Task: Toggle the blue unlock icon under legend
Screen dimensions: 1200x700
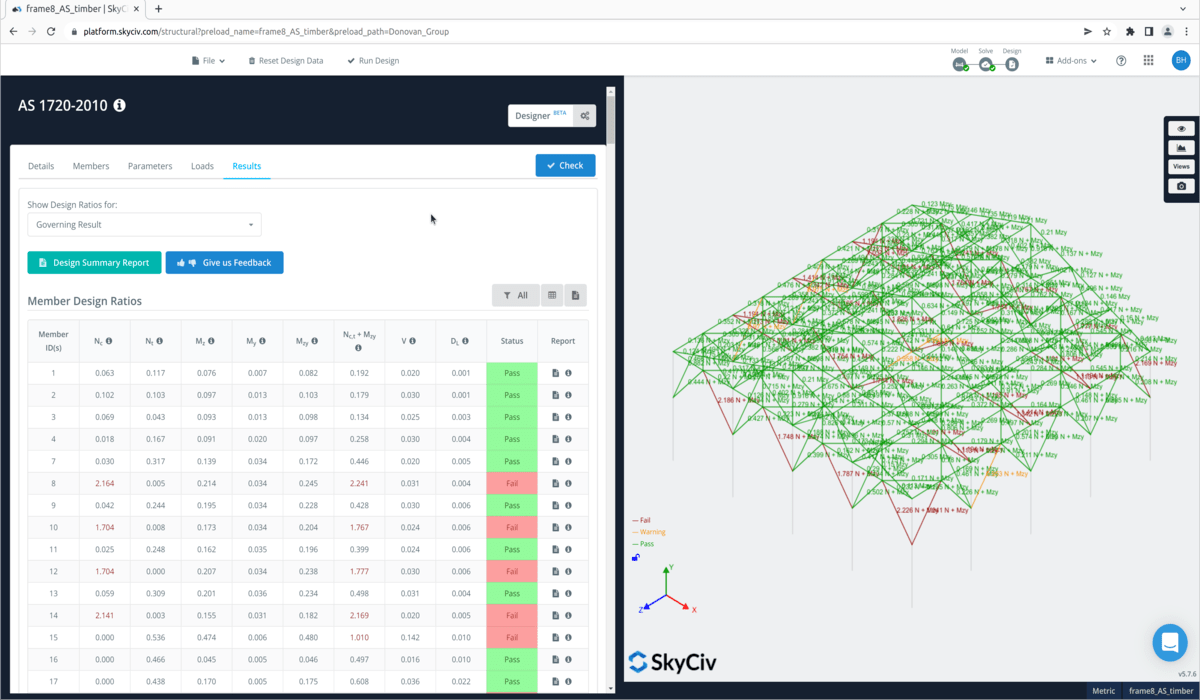Action: pos(636,558)
